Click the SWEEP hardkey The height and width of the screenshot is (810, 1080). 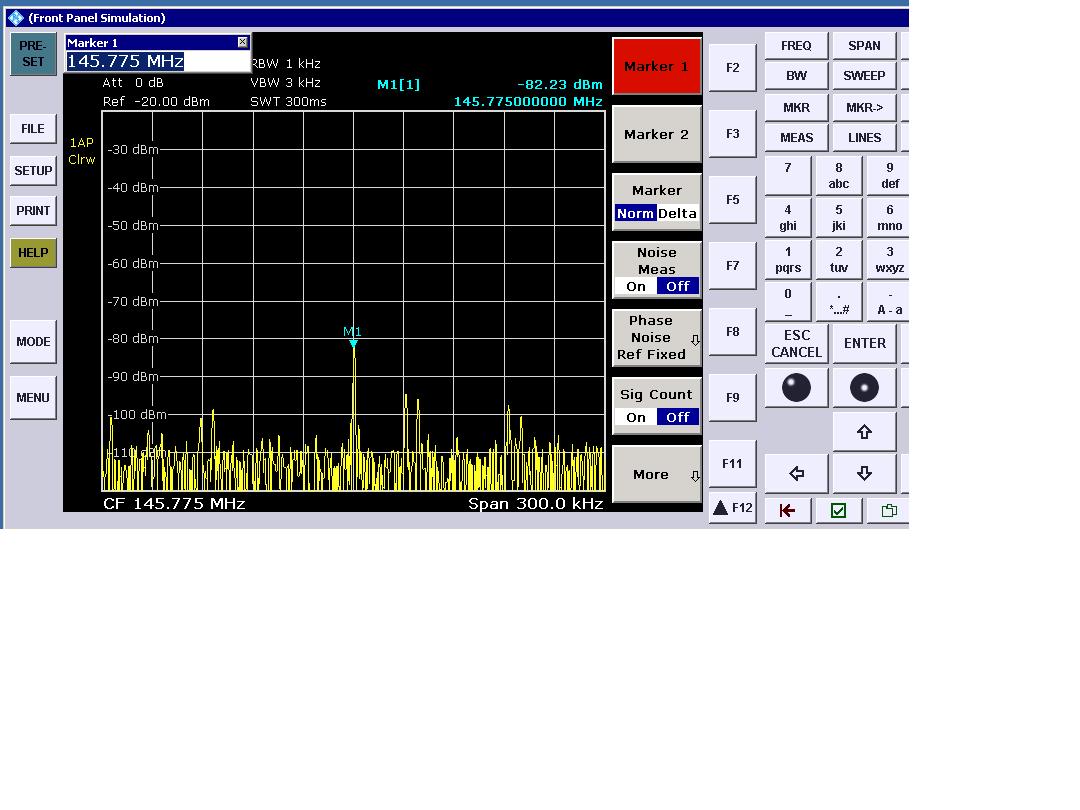click(864, 76)
